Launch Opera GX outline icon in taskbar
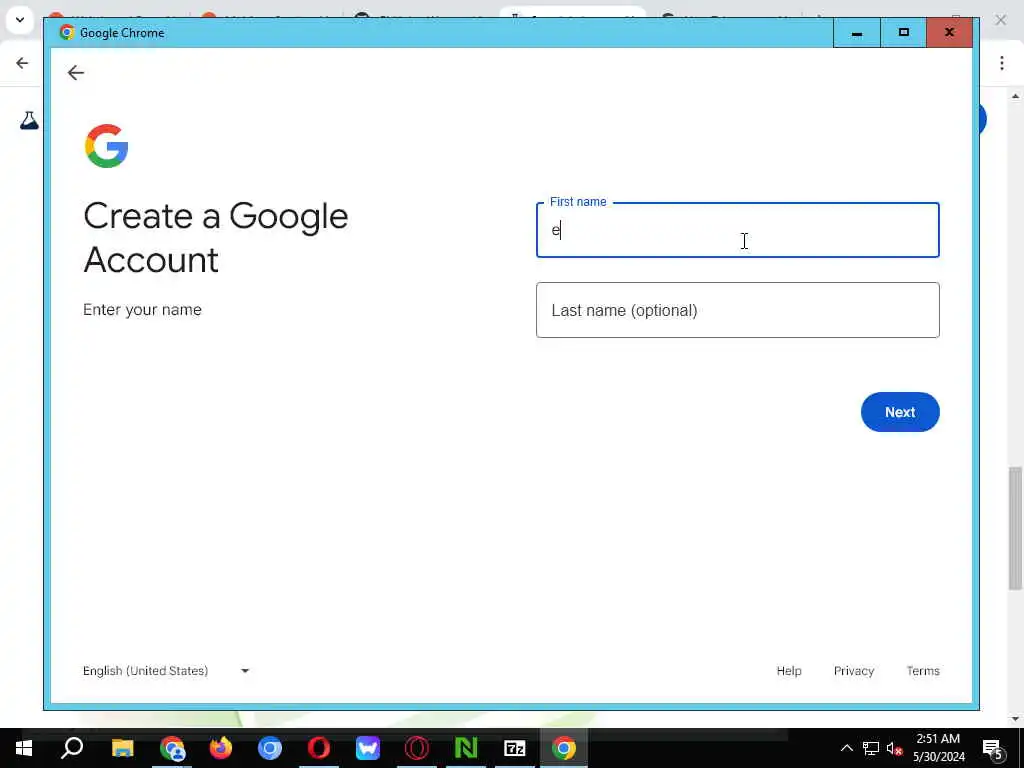1024x768 pixels. pyautogui.click(x=417, y=748)
